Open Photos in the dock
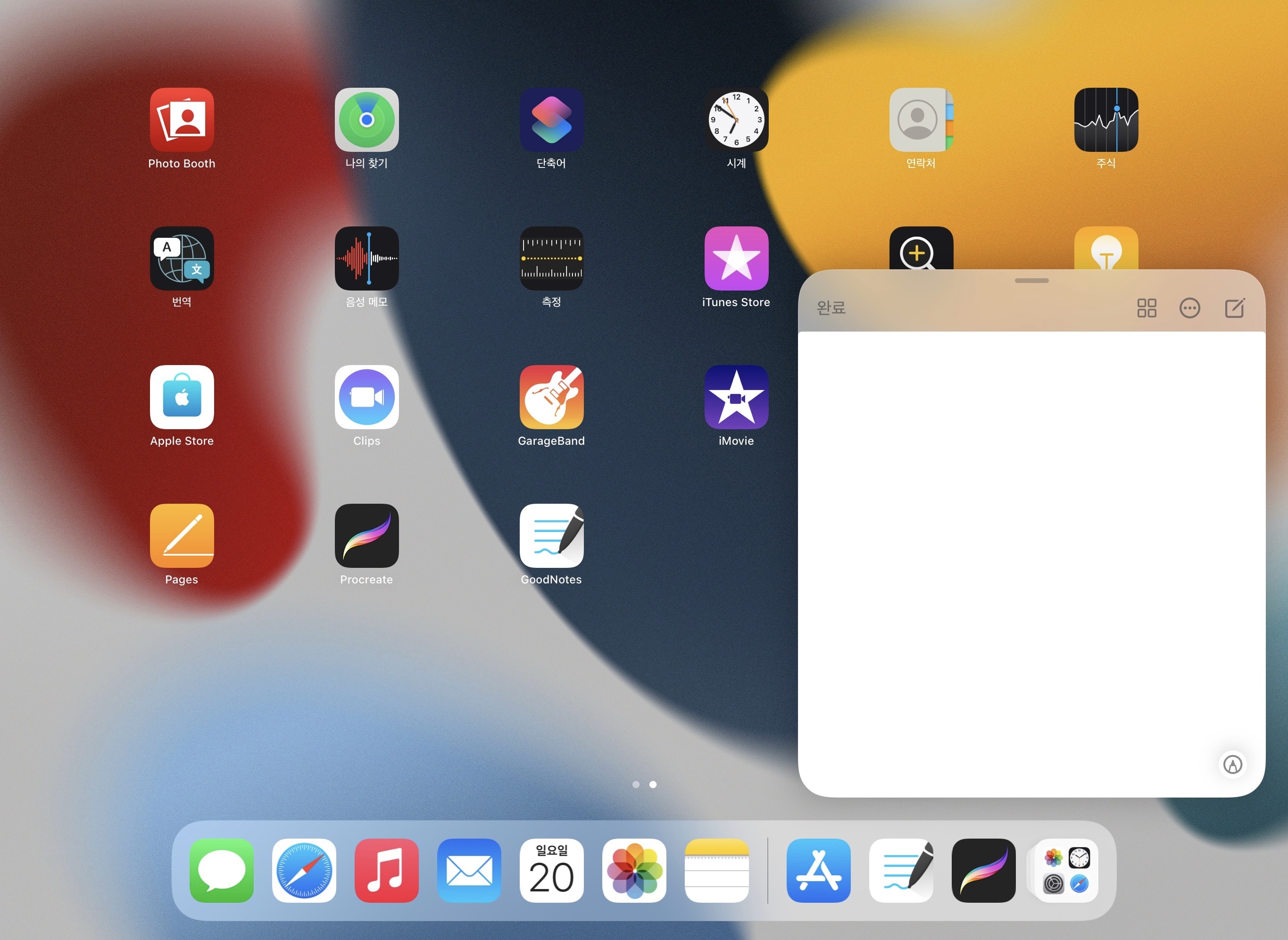The height and width of the screenshot is (940, 1288). pos(634,871)
